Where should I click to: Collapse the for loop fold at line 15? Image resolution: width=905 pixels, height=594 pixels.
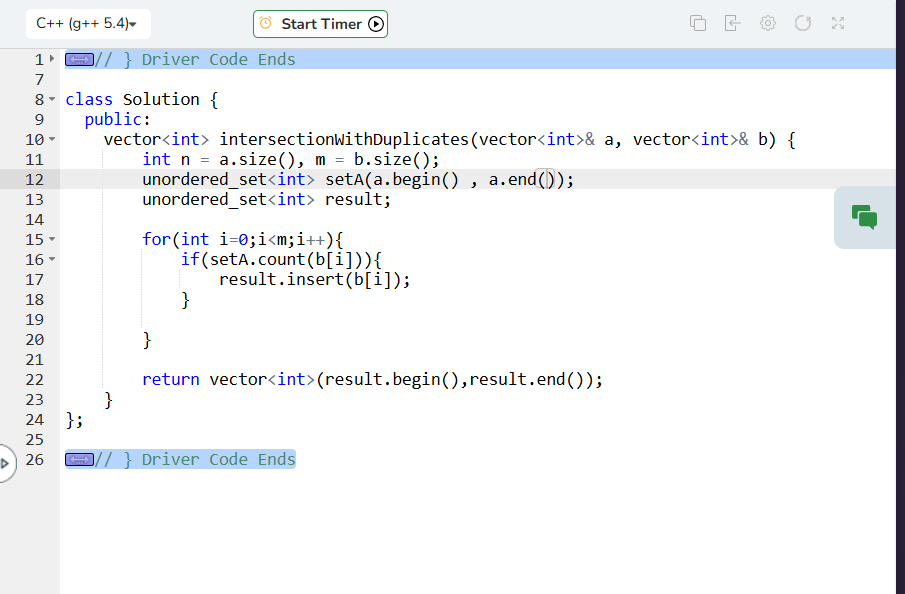(52, 239)
